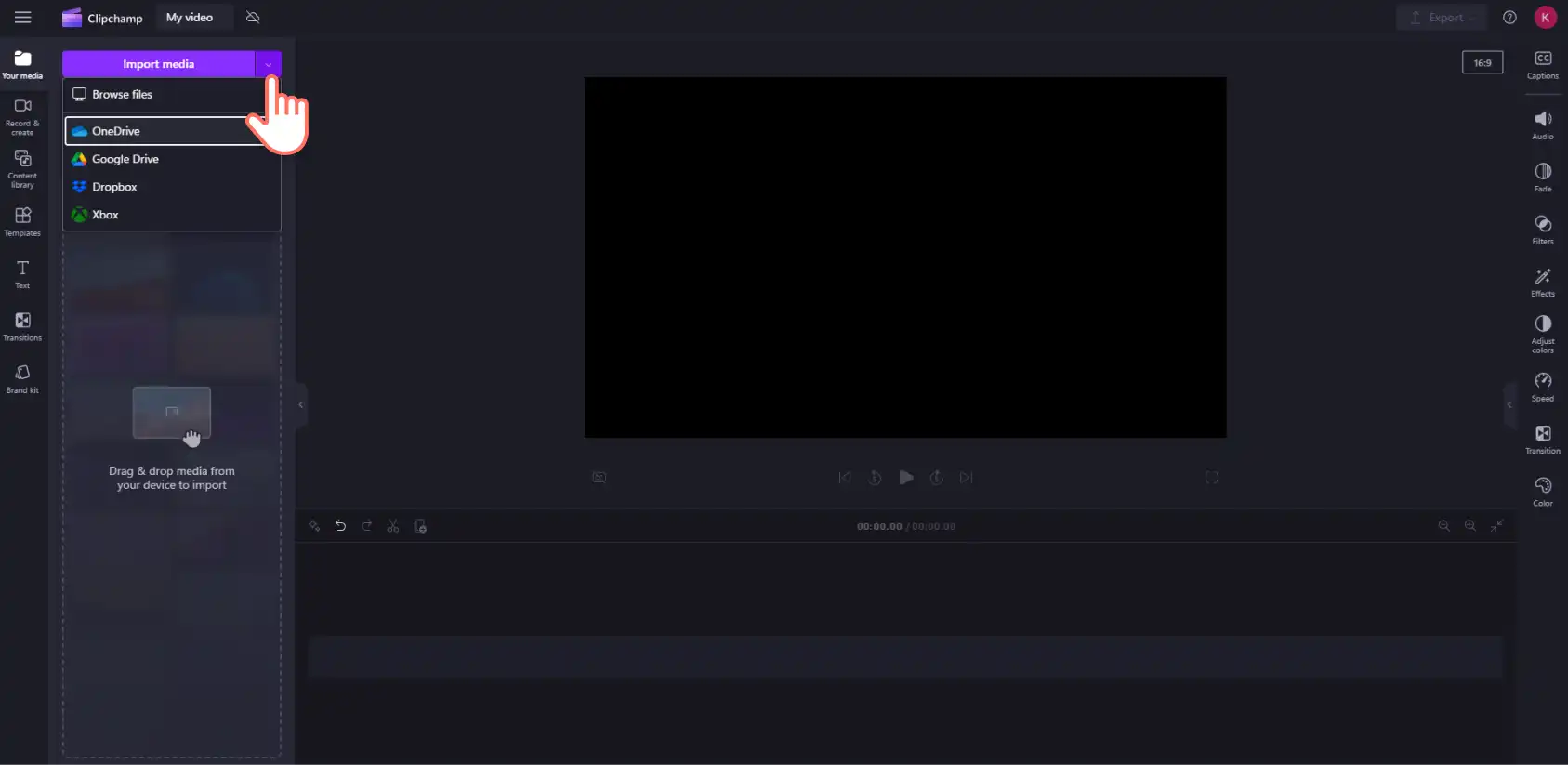
Task: Open the Speed settings panel
Action: pyautogui.click(x=1542, y=387)
